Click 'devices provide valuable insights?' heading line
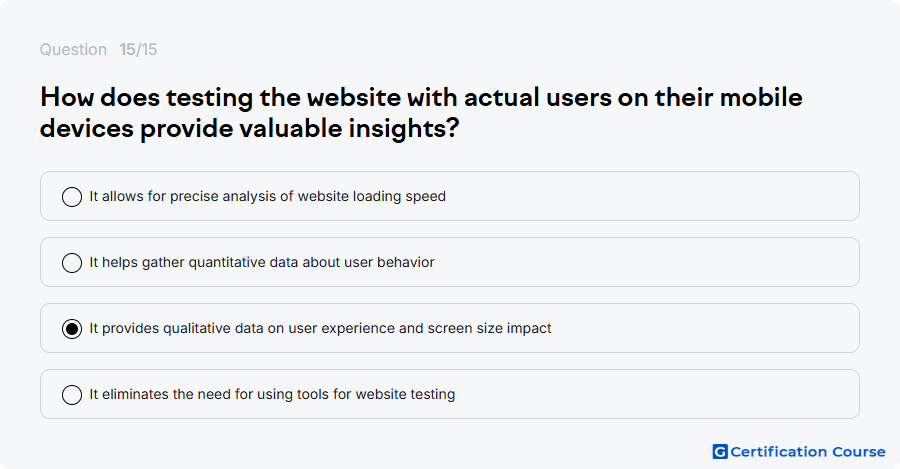900x469 pixels. click(250, 128)
